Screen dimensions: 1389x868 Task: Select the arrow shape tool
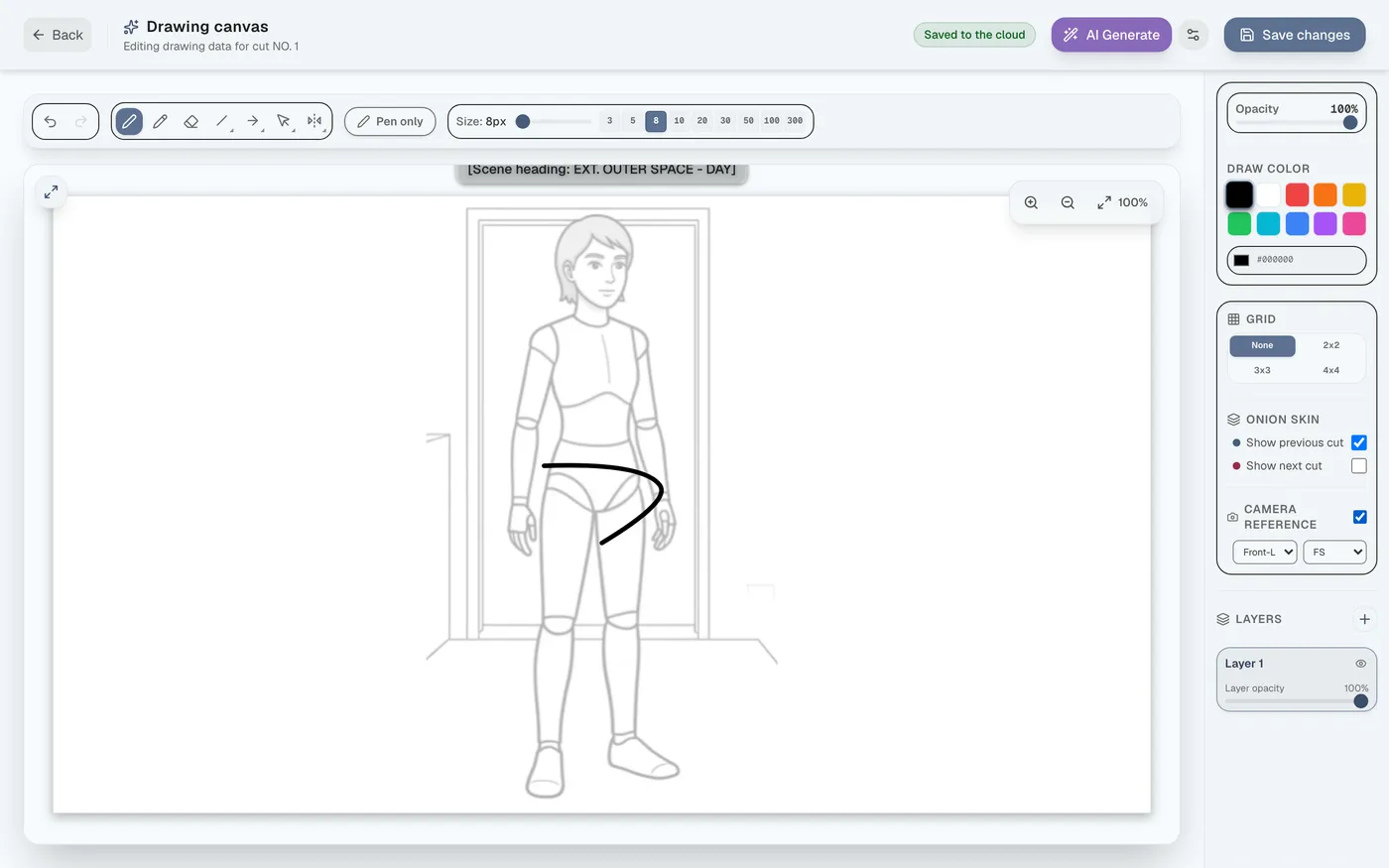(x=253, y=121)
